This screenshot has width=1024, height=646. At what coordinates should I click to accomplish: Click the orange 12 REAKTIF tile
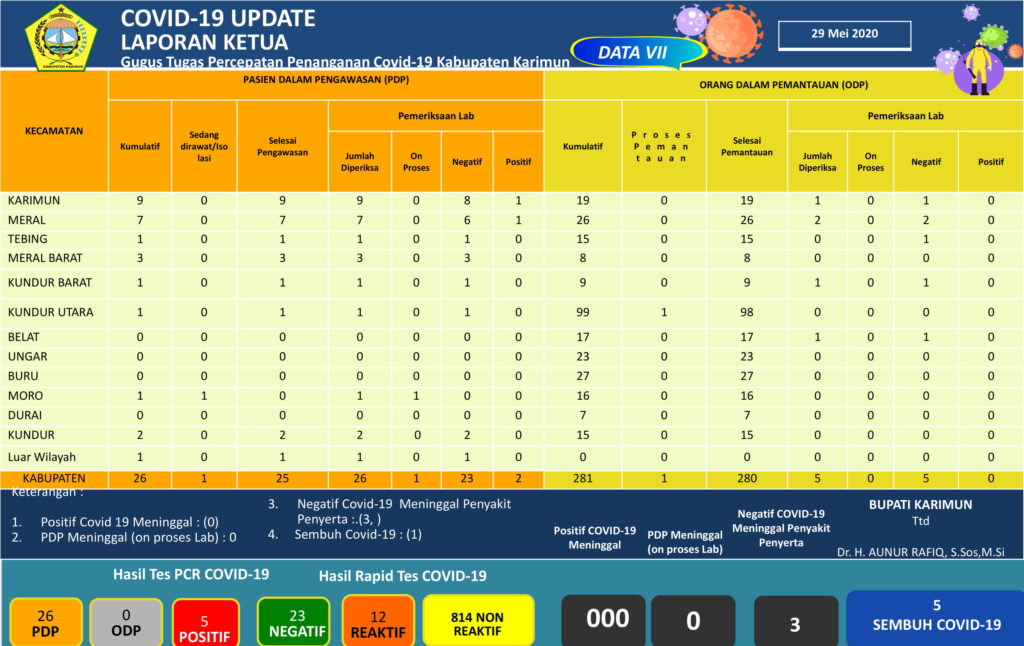377,622
